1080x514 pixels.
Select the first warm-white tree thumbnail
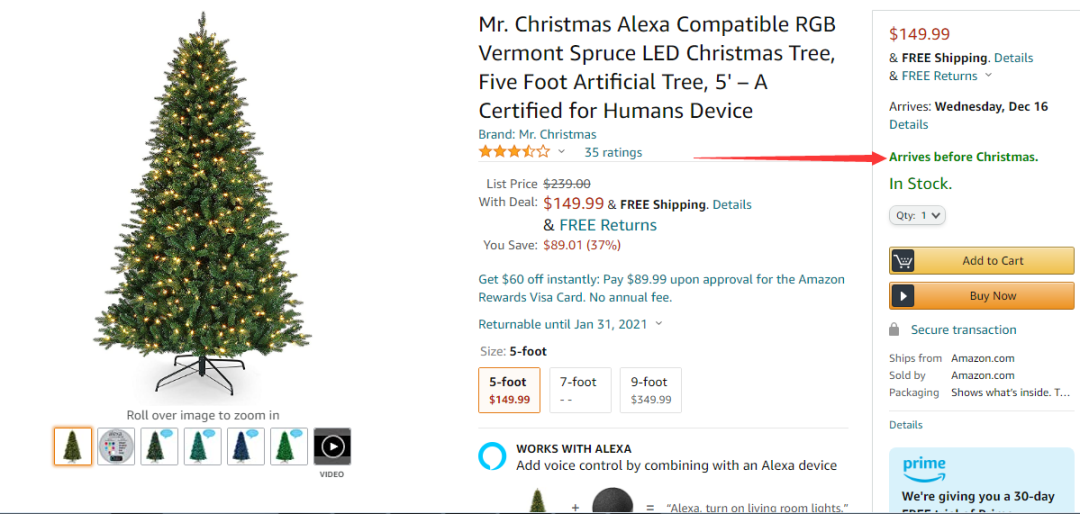[73, 446]
